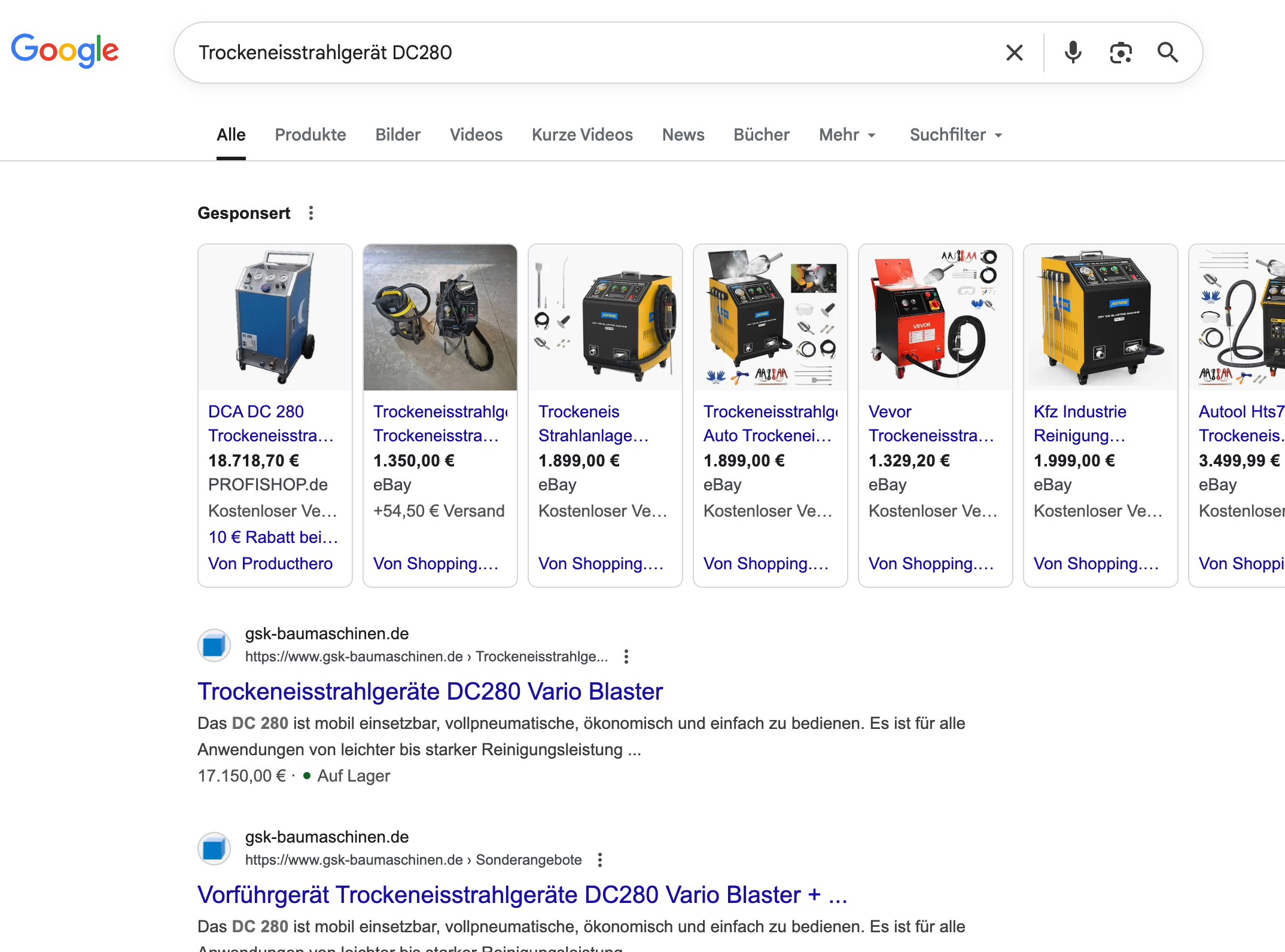The width and height of the screenshot is (1285, 952).
Task: Click inside the search text field
Action: coord(592,53)
